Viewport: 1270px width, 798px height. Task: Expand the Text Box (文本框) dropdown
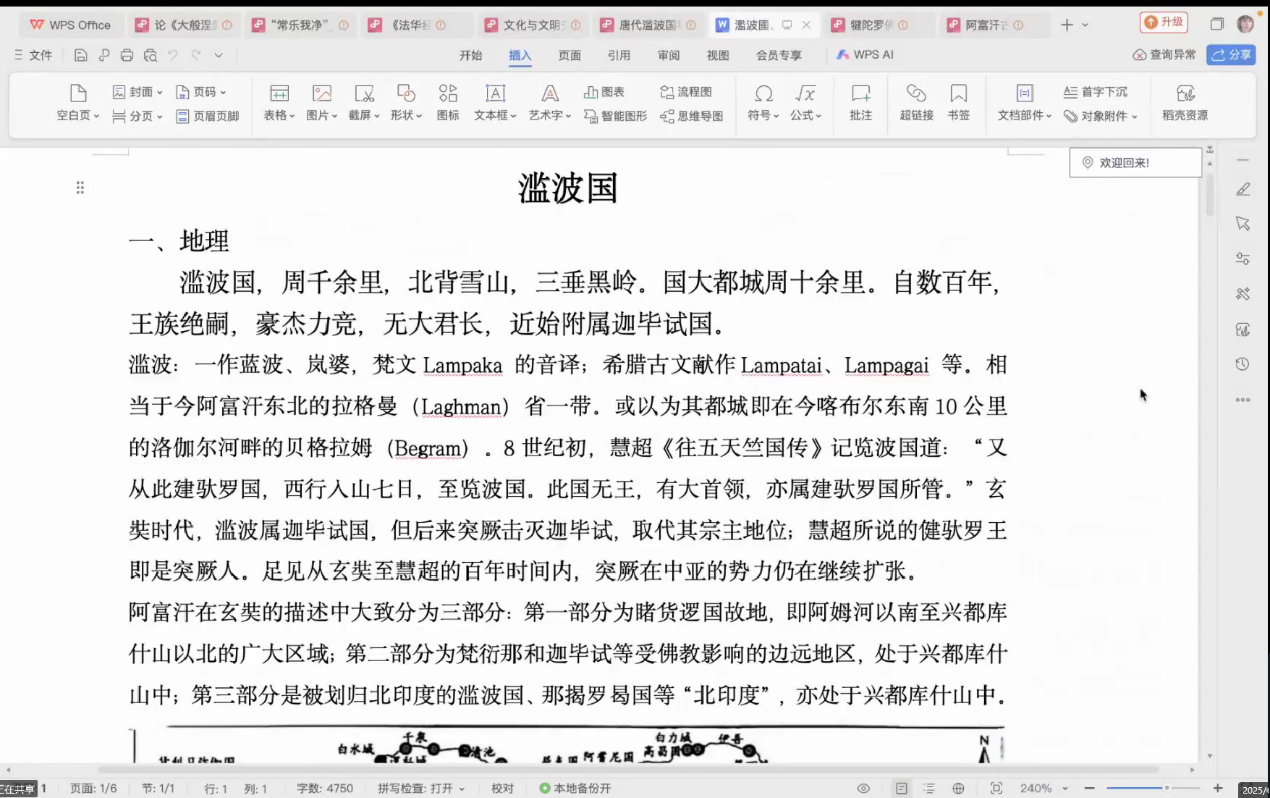point(513,116)
